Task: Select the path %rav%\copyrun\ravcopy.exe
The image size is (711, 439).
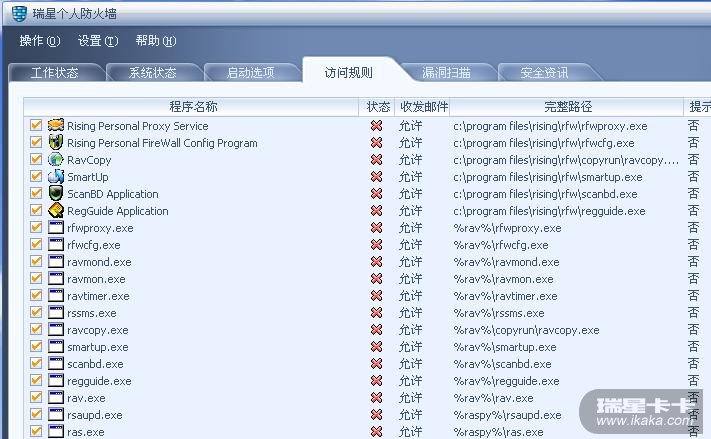Action: (526, 331)
